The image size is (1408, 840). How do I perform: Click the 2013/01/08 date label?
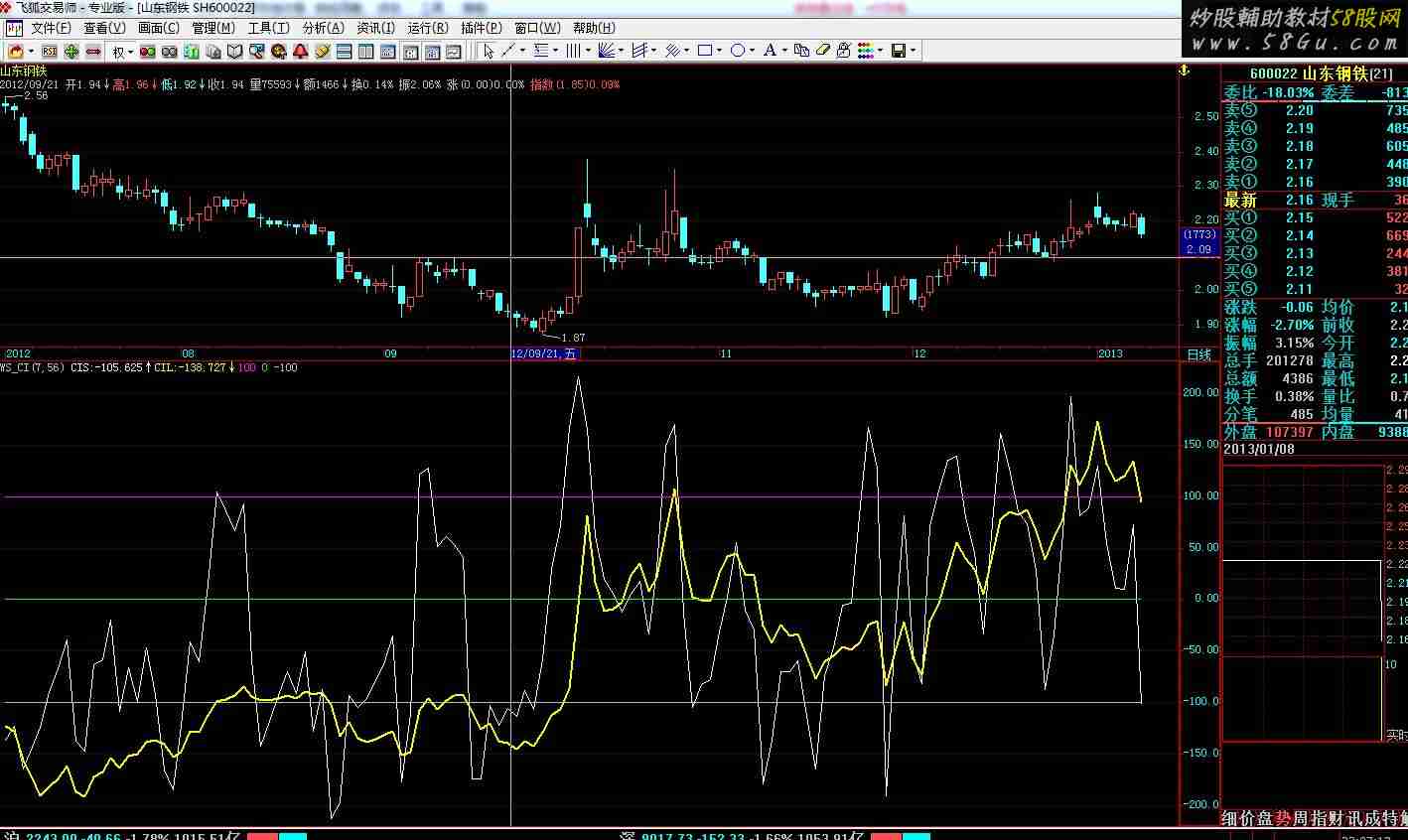click(1259, 449)
